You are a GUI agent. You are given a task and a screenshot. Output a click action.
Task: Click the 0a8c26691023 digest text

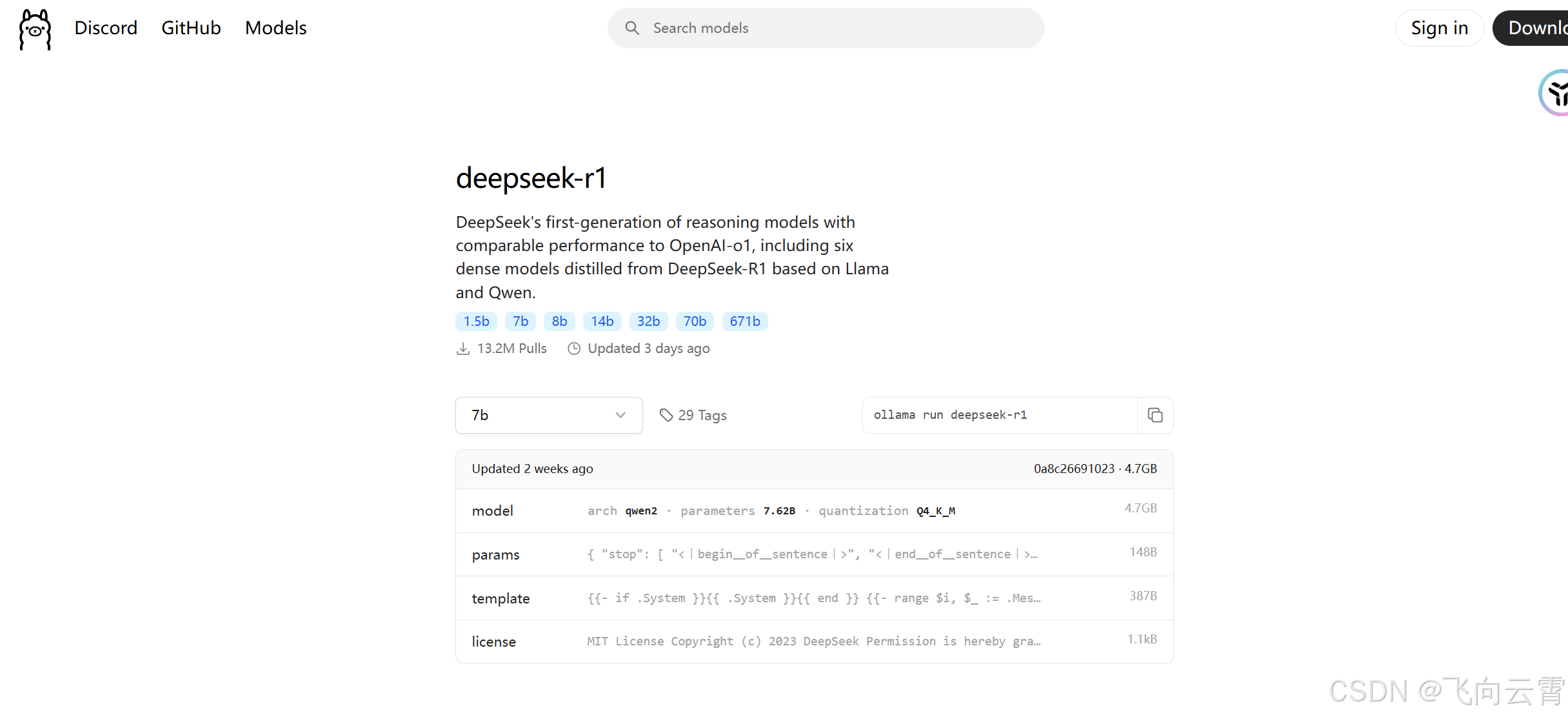coord(1074,469)
